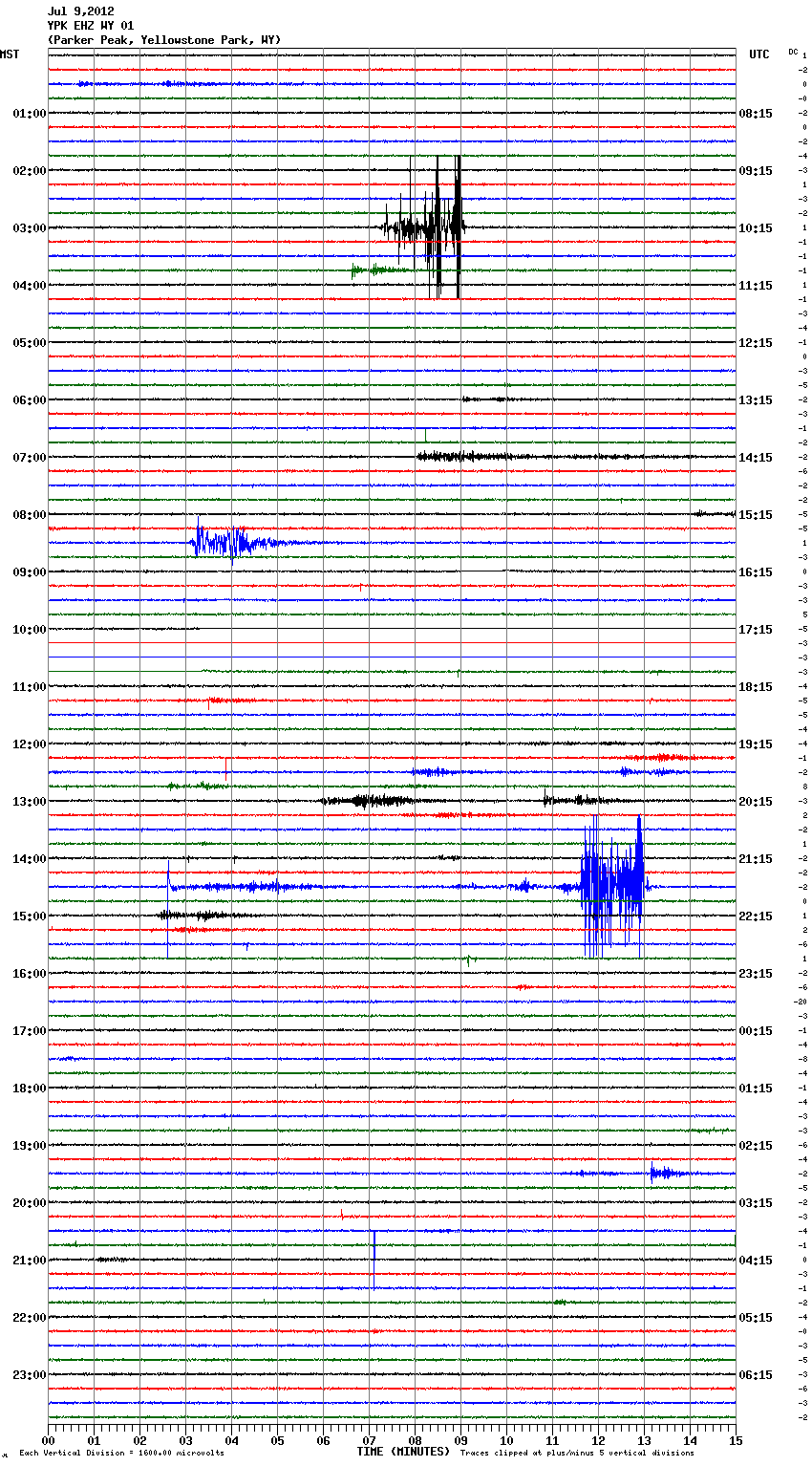Select the 02:00 MST row label

tap(30, 171)
